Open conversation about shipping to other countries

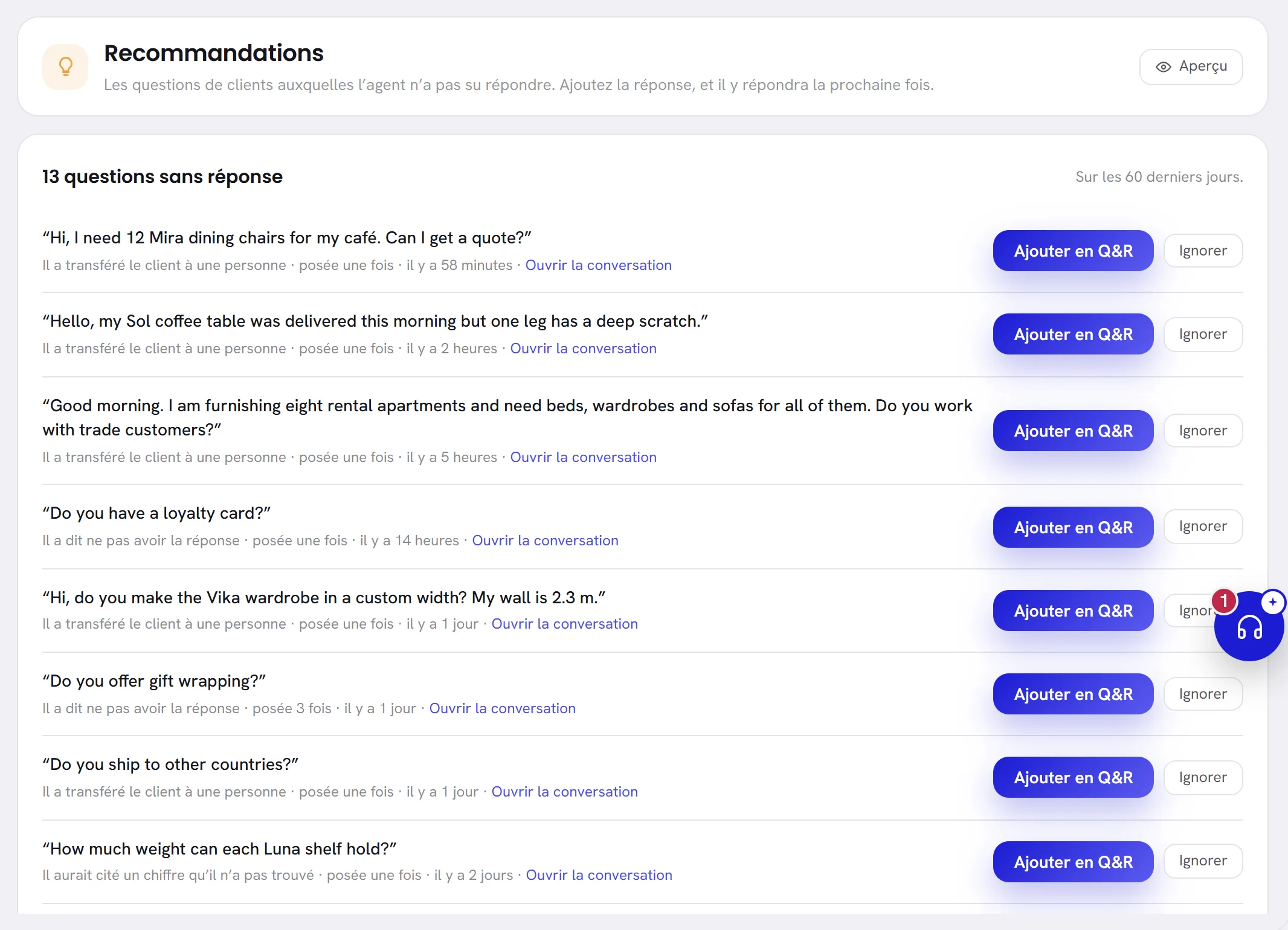pos(564,792)
